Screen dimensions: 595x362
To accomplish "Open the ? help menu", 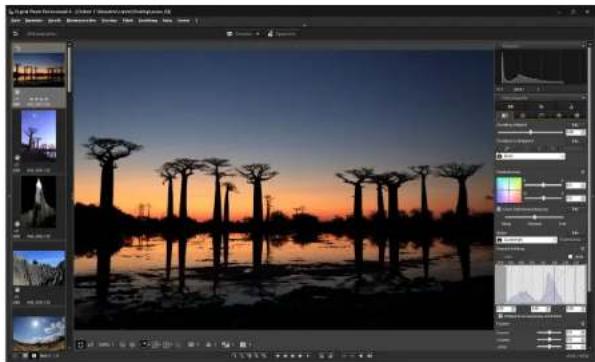I will pyautogui.click(x=196, y=20).
